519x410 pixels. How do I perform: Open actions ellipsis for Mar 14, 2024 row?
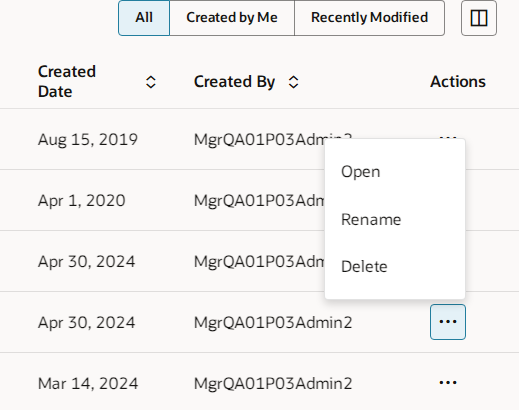coord(448,383)
